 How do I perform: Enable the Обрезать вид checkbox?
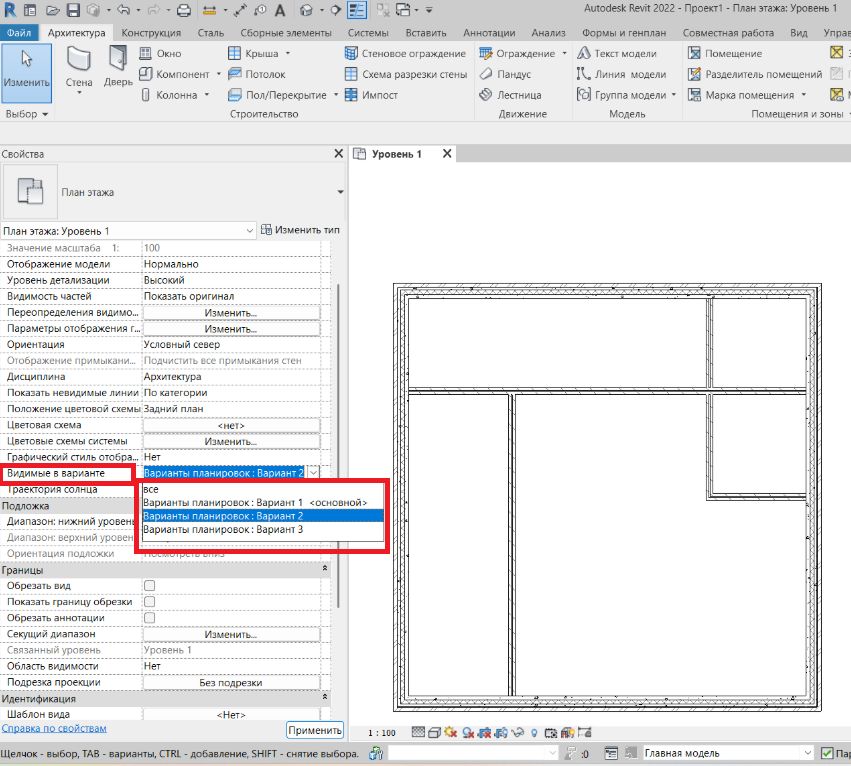pos(150,586)
